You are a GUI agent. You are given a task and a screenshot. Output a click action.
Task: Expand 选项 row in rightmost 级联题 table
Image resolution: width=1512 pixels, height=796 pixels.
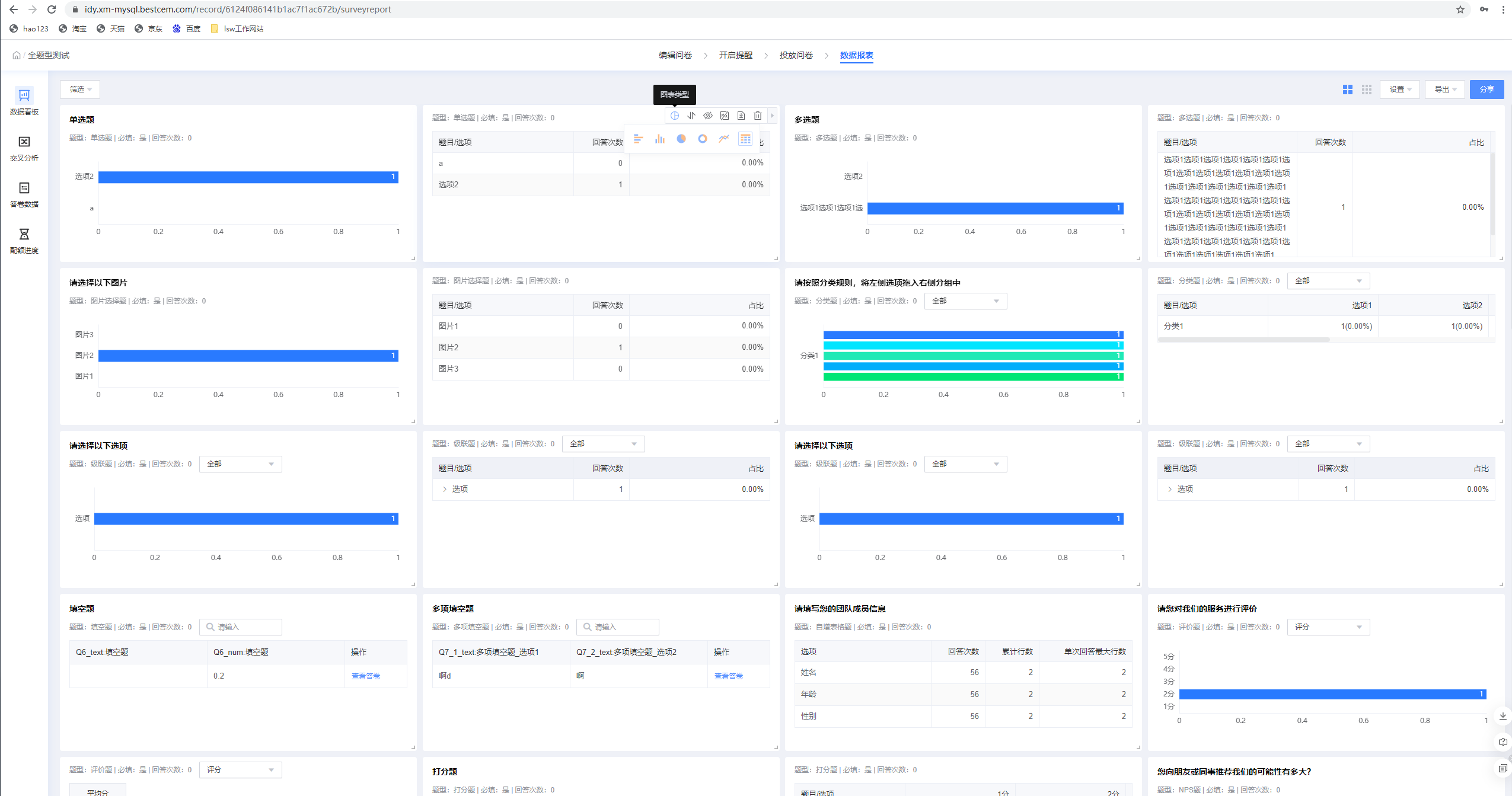tap(1169, 490)
